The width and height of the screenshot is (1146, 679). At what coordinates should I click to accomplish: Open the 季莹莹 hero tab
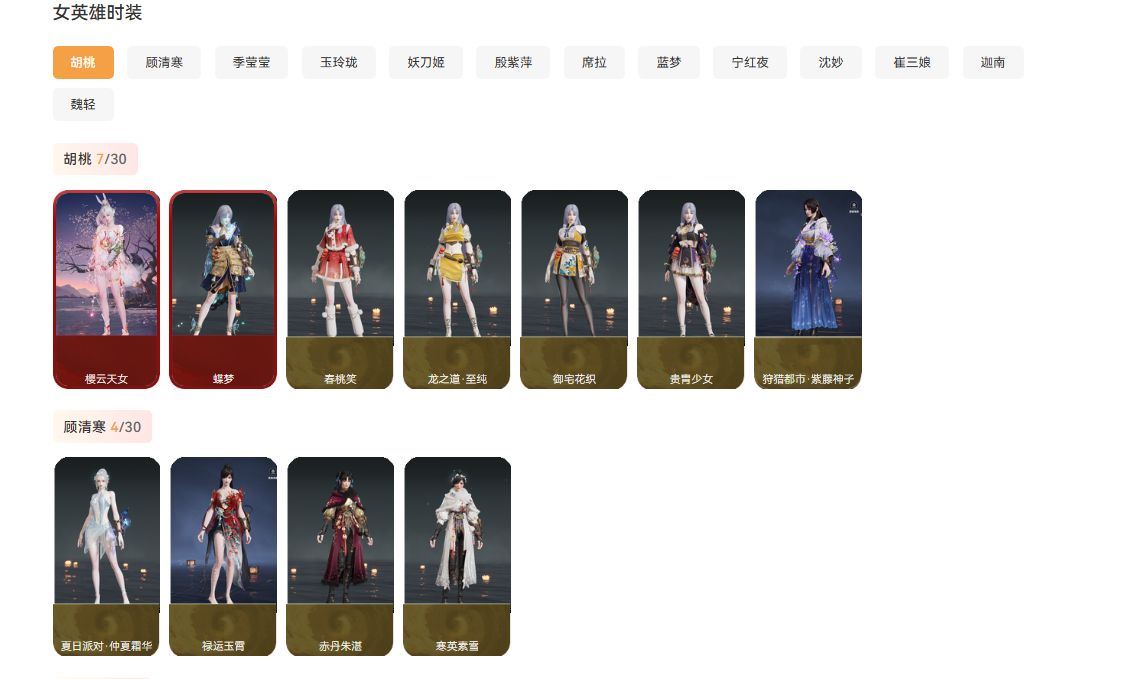click(x=251, y=62)
